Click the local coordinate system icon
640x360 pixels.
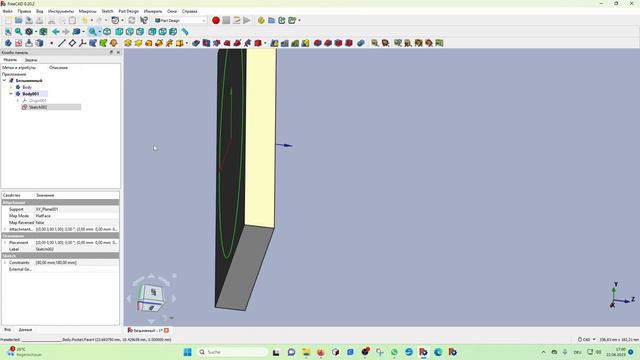(x=82, y=43)
